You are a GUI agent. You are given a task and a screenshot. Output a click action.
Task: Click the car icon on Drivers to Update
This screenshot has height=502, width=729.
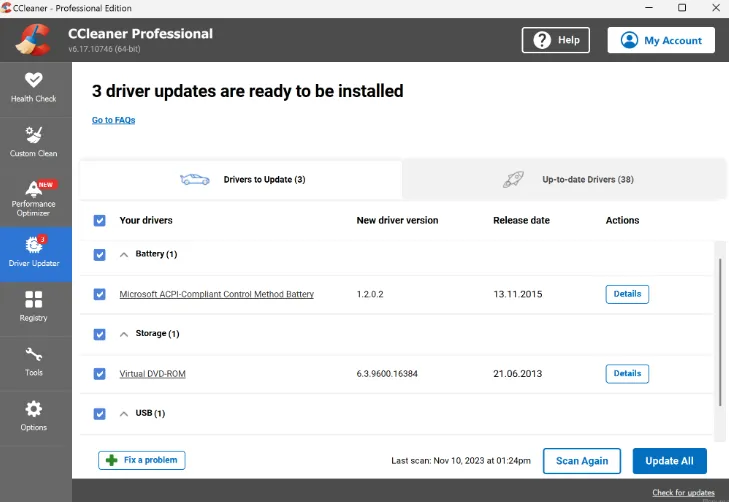195,179
